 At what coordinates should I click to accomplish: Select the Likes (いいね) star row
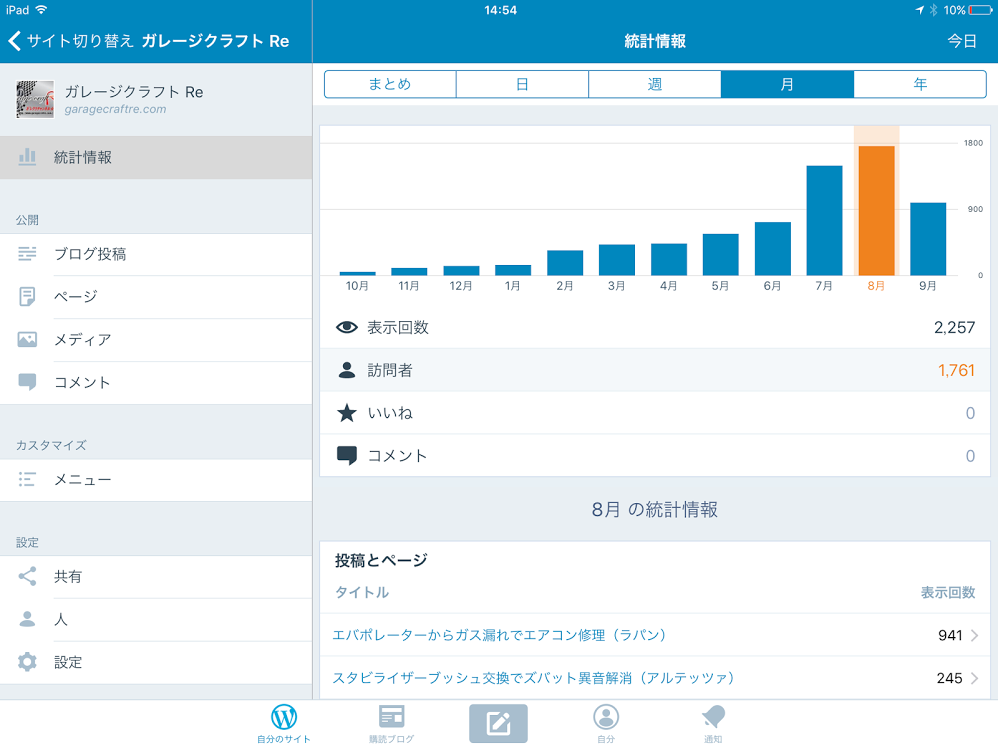coord(655,413)
